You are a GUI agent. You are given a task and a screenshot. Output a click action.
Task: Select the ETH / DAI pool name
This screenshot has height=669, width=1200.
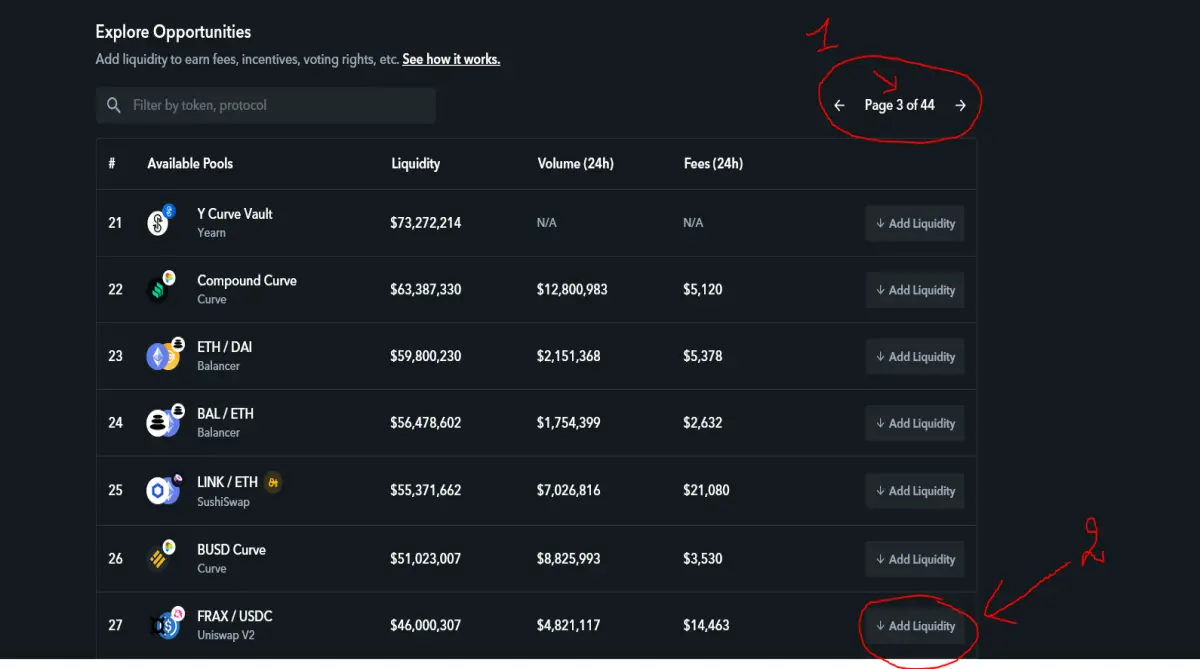point(225,347)
